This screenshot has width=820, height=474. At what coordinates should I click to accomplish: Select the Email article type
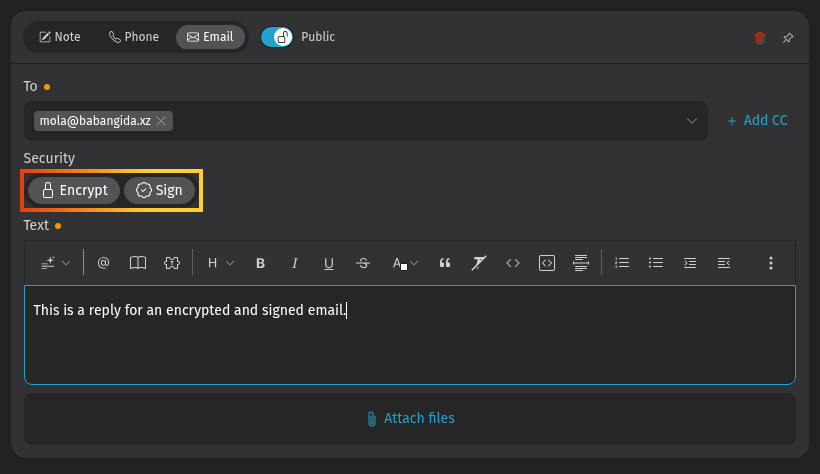point(210,37)
